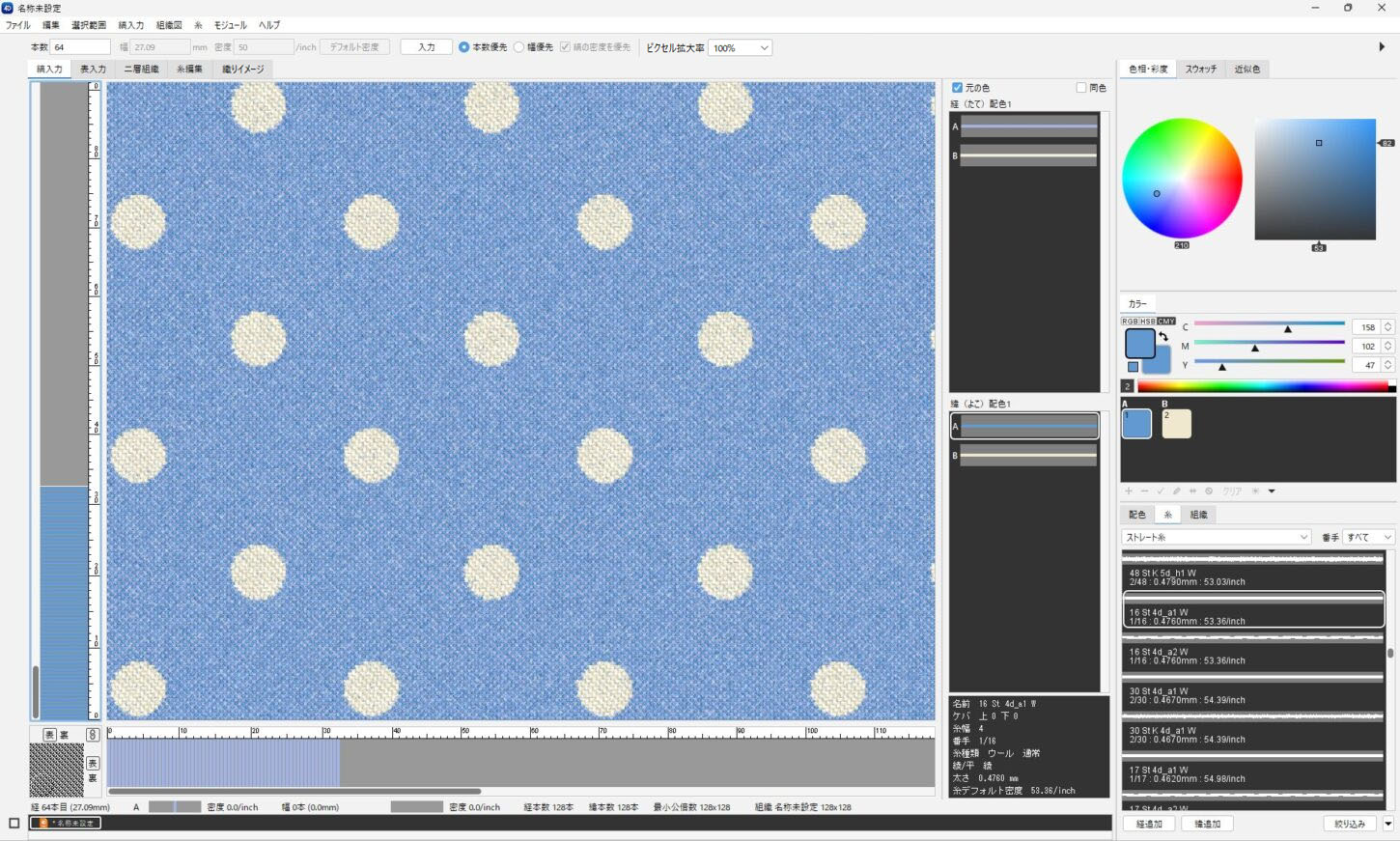This screenshot has width=1400, height=841.
Task: Click the link chain icon beside weave thumbnail
Action: (94, 735)
